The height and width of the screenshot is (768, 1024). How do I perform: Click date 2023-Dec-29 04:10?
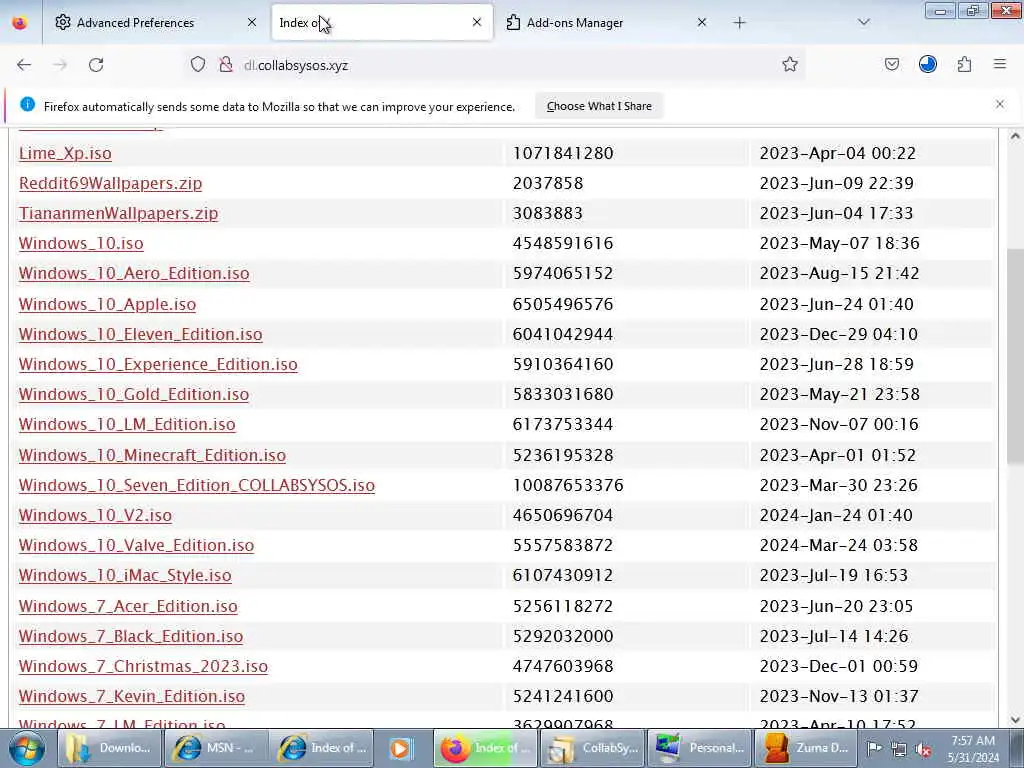click(x=839, y=334)
